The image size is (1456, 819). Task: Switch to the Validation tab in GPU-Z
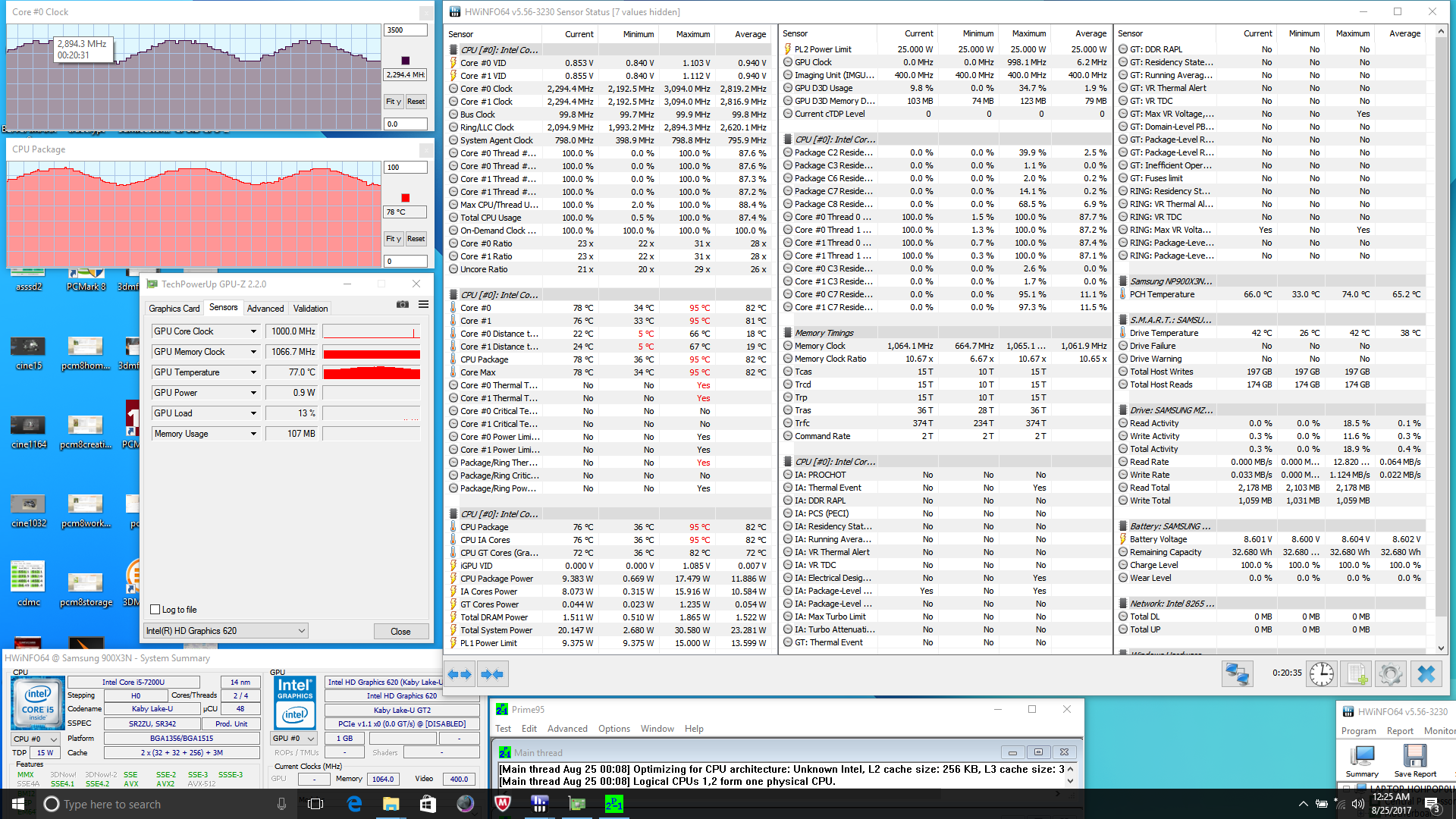coord(311,309)
